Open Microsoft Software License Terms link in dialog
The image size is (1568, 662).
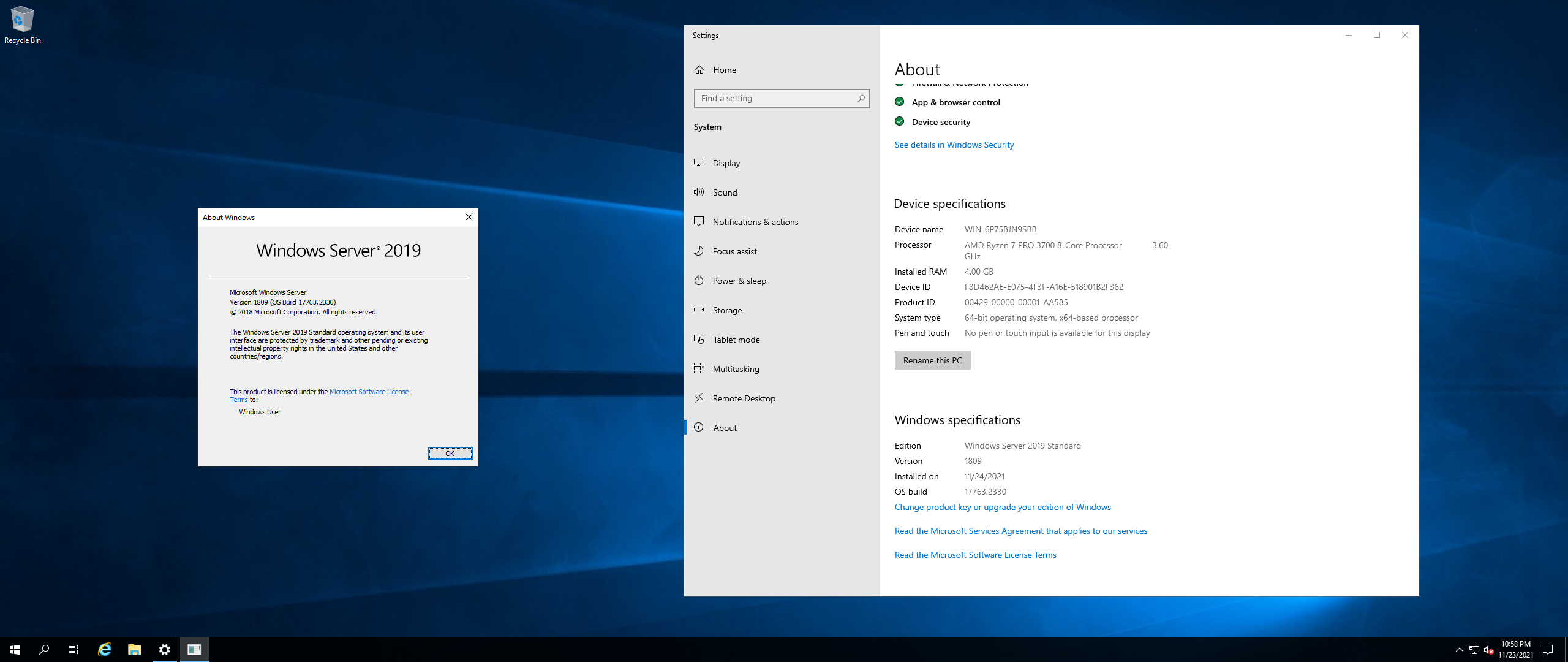[369, 392]
